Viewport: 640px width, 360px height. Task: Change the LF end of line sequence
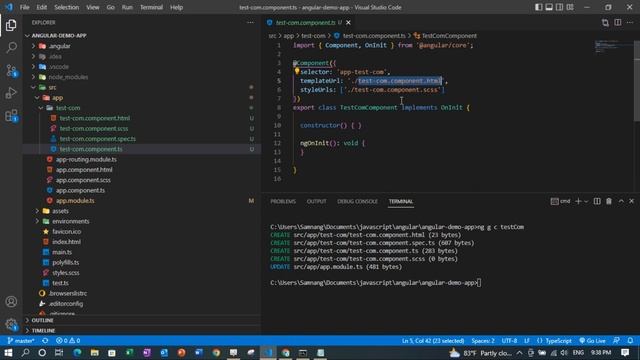pyautogui.click(x=527, y=340)
